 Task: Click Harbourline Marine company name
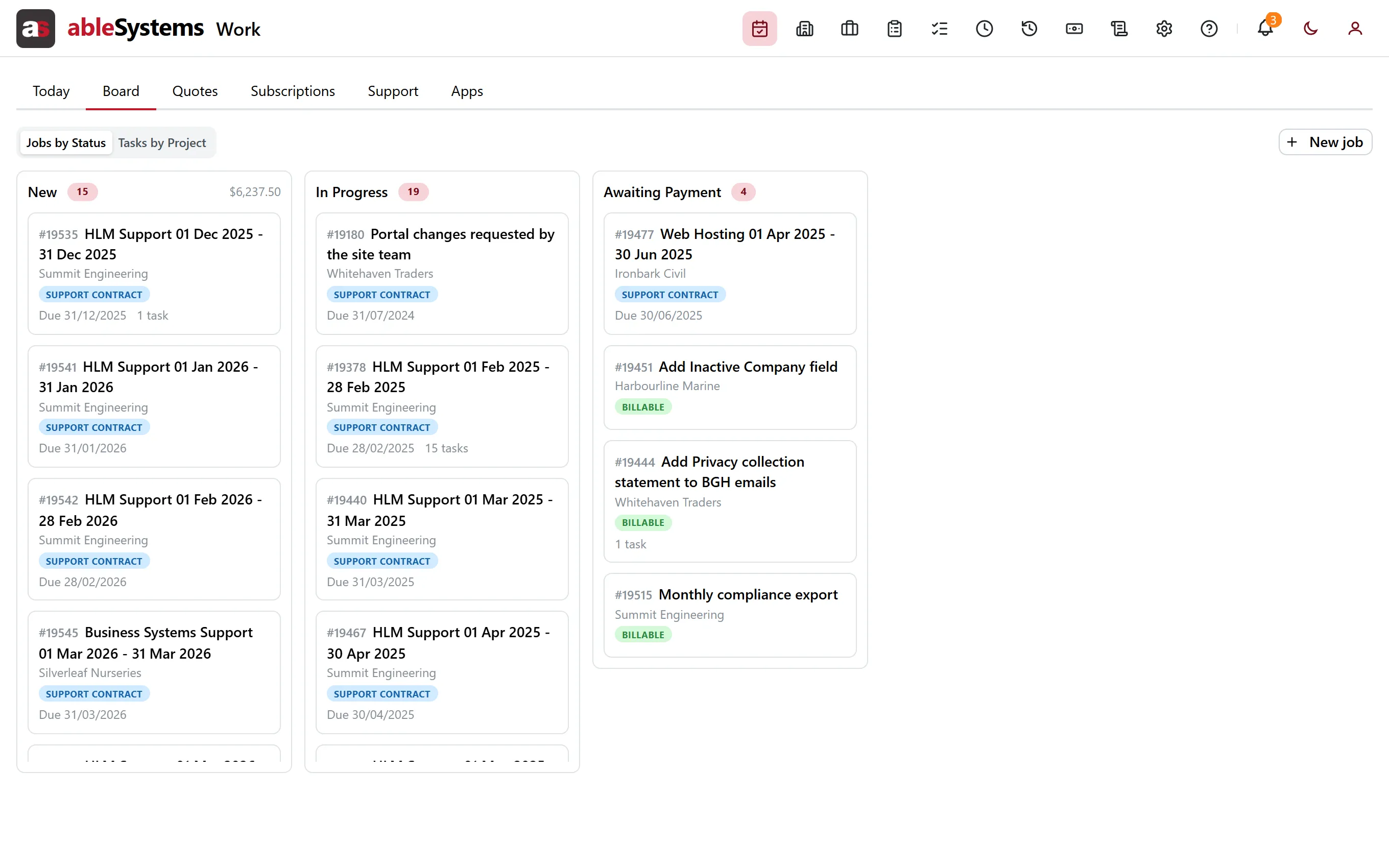tap(667, 387)
